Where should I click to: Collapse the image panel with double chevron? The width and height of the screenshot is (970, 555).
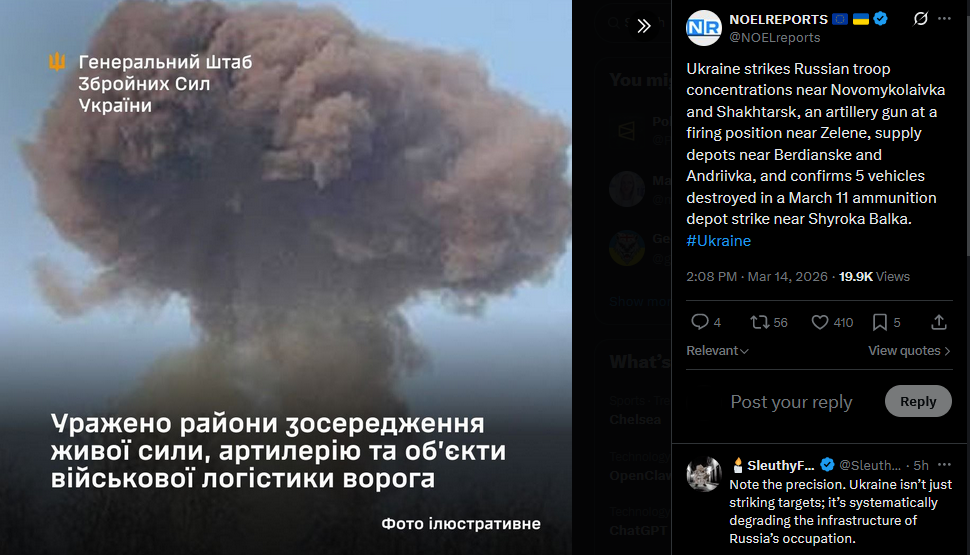[x=644, y=26]
